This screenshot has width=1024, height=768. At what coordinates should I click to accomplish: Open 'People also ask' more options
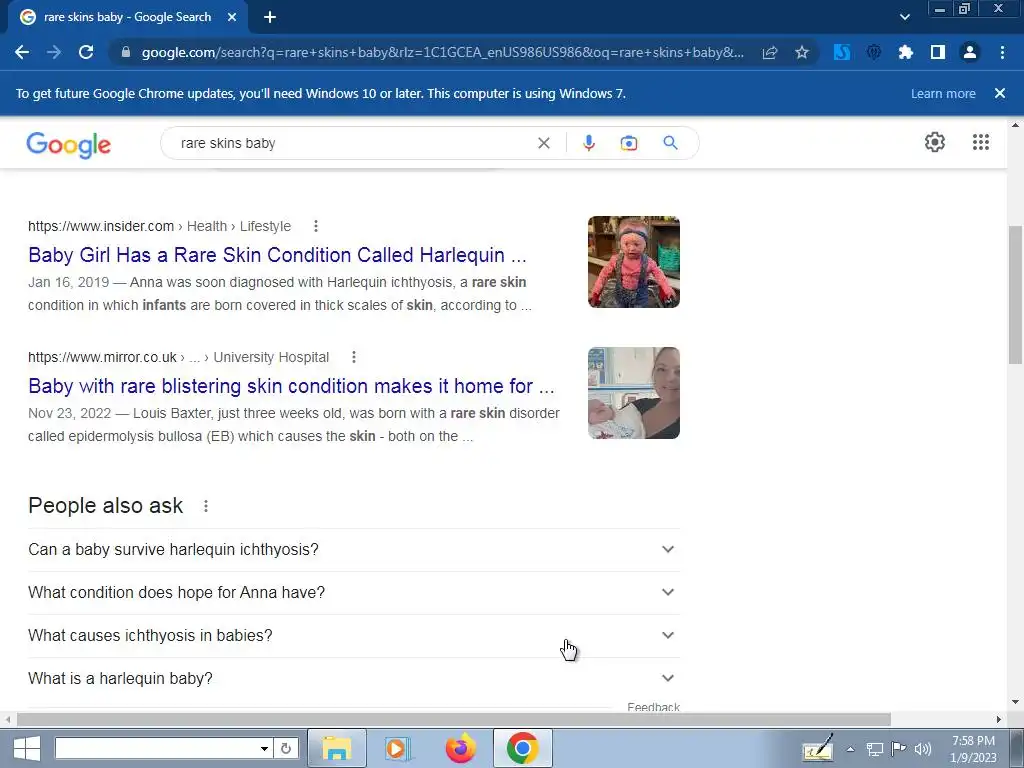(206, 506)
